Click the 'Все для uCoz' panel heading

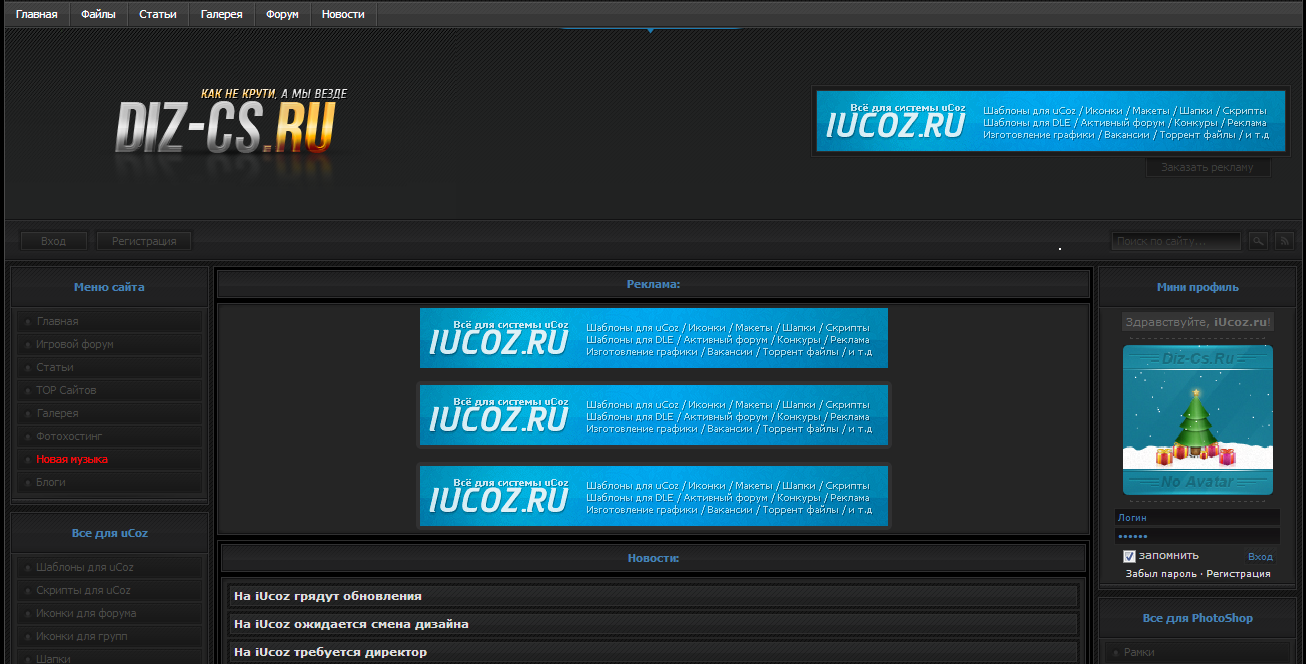tap(110, 533)
